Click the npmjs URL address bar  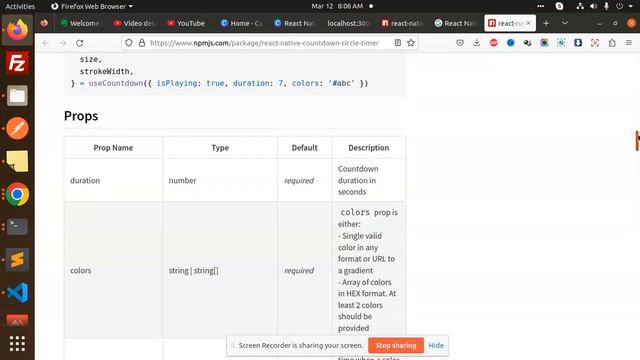264,43
